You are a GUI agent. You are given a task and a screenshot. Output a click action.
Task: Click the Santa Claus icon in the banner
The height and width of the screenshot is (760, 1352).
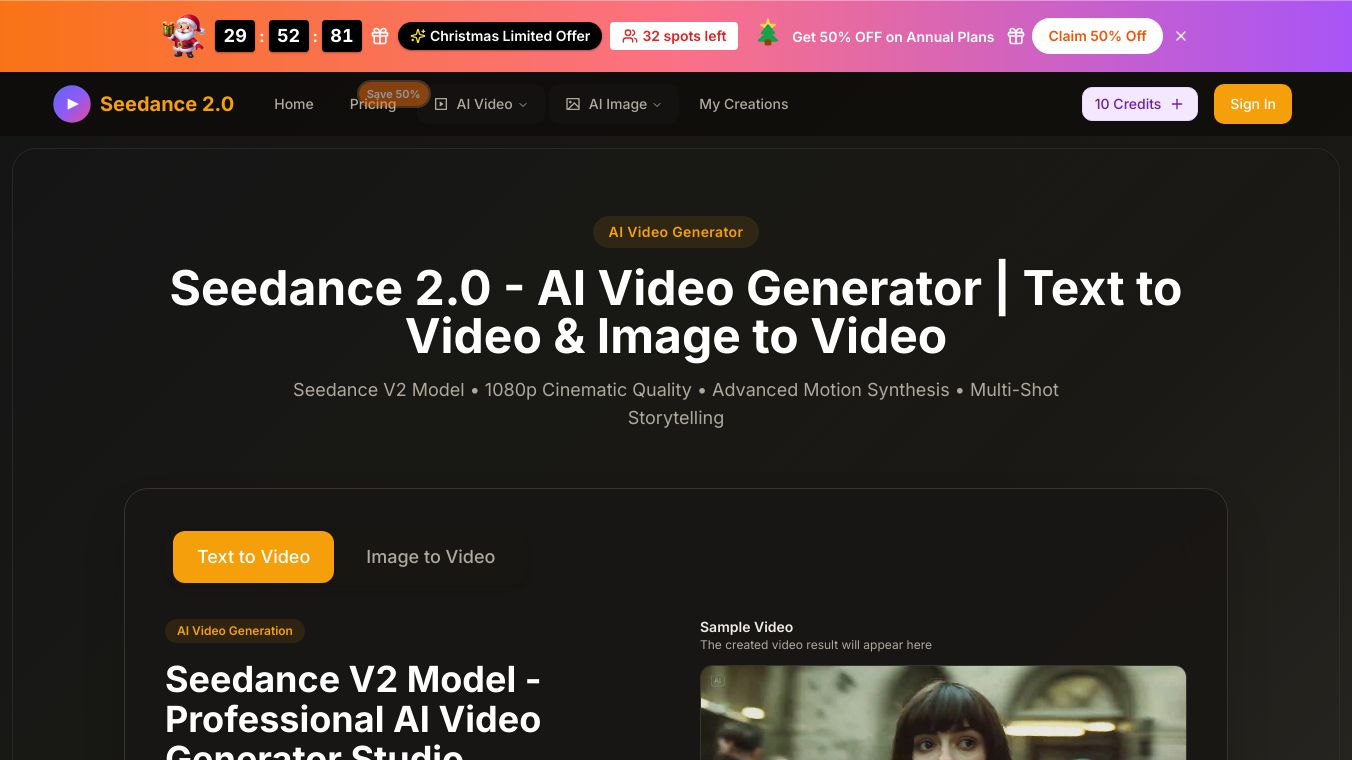(183, 34)
